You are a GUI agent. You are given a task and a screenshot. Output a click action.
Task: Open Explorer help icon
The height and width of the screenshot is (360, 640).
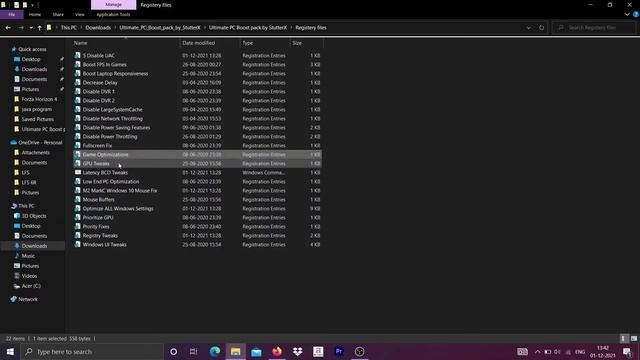point(636,14)
